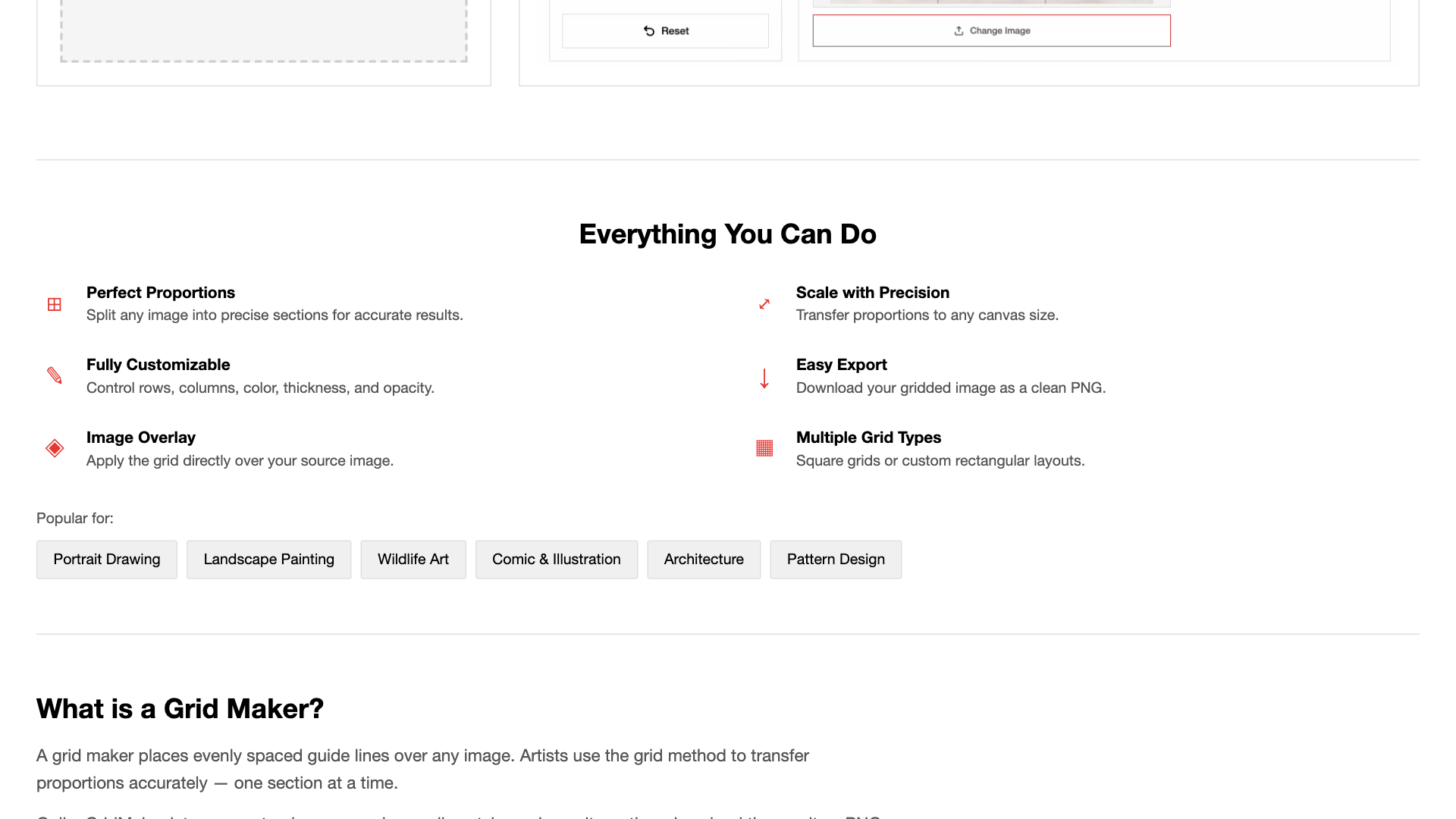
Task: Click text 'Transfer proportions to any canvas size.'
Action: click(927, 315)
